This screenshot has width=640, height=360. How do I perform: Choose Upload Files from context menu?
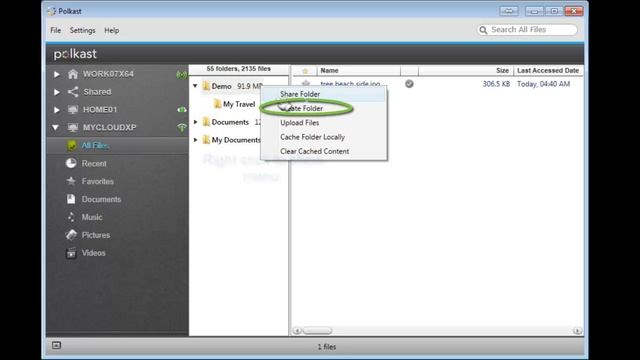pyautogui.click(x=324, y=122)
